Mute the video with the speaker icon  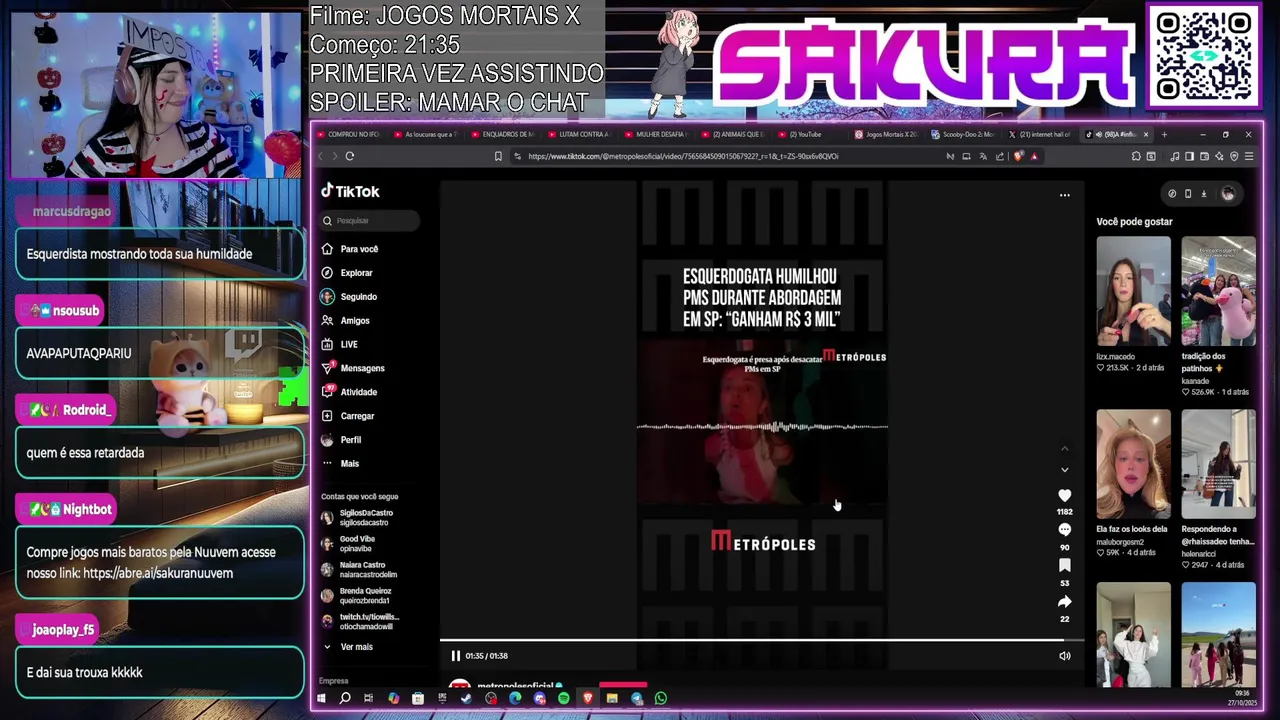pyautogui.click(x=1064, y=656)
